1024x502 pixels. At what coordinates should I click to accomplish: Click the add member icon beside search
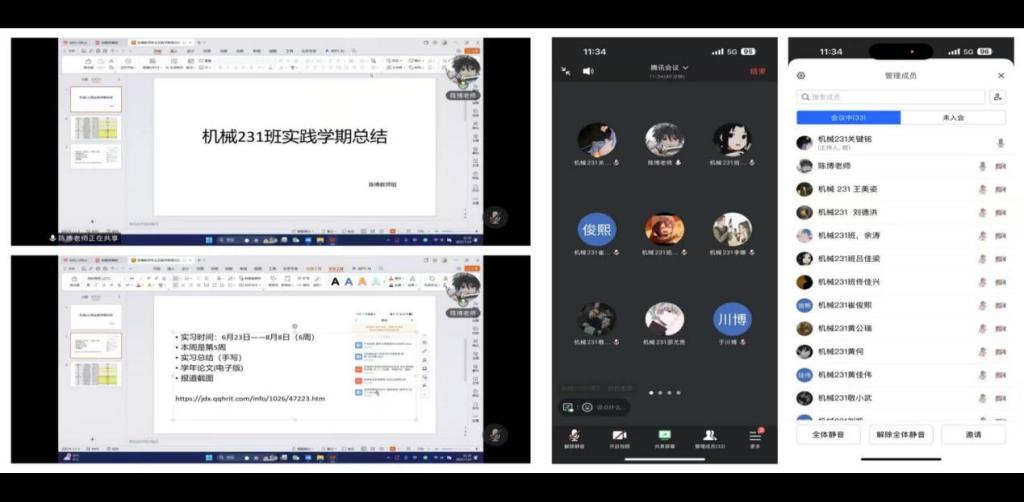pyautogui.click(x=997, y=97)
